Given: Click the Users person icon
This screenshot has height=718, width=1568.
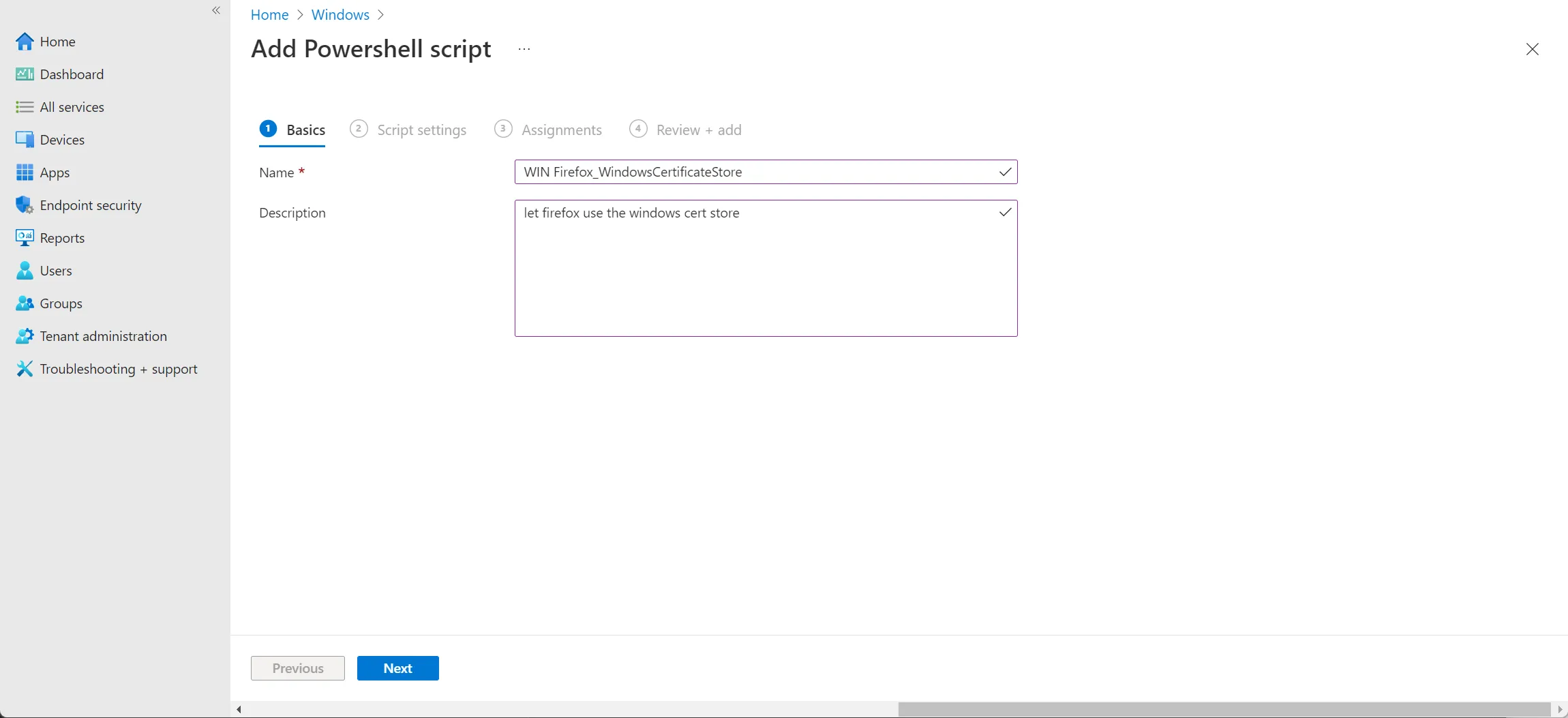Looking at the screenshot, I should pyautogui.click(x=25, y=271).
